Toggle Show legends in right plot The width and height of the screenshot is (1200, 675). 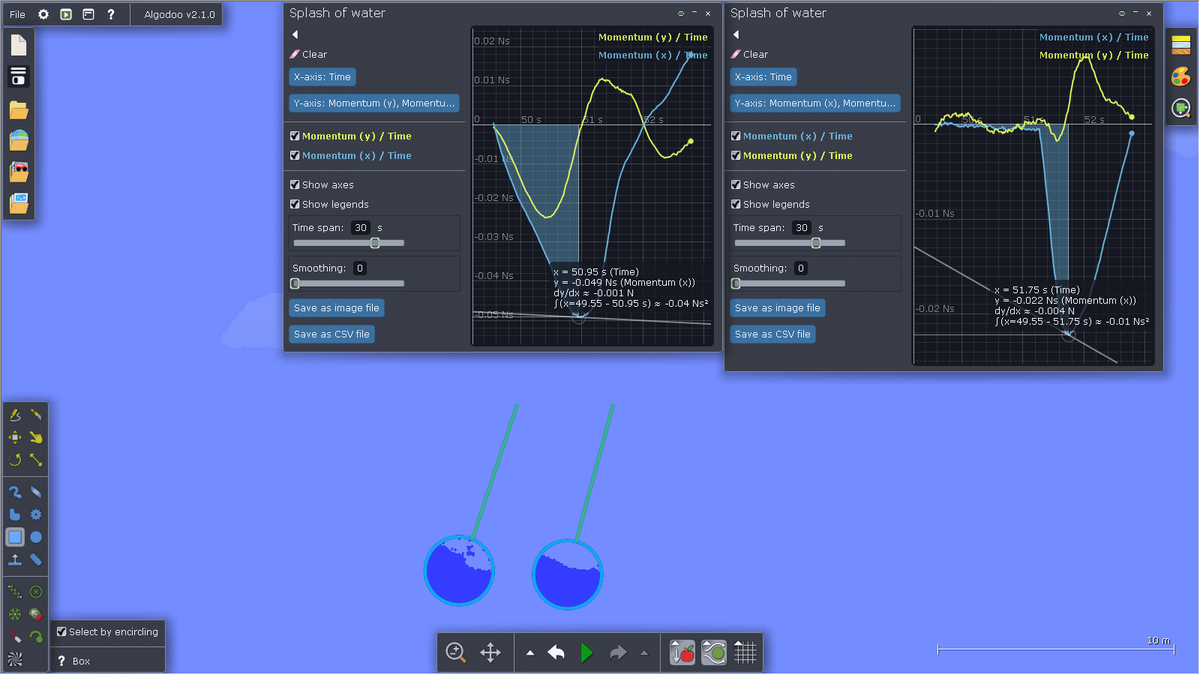[x=736, y=204]
